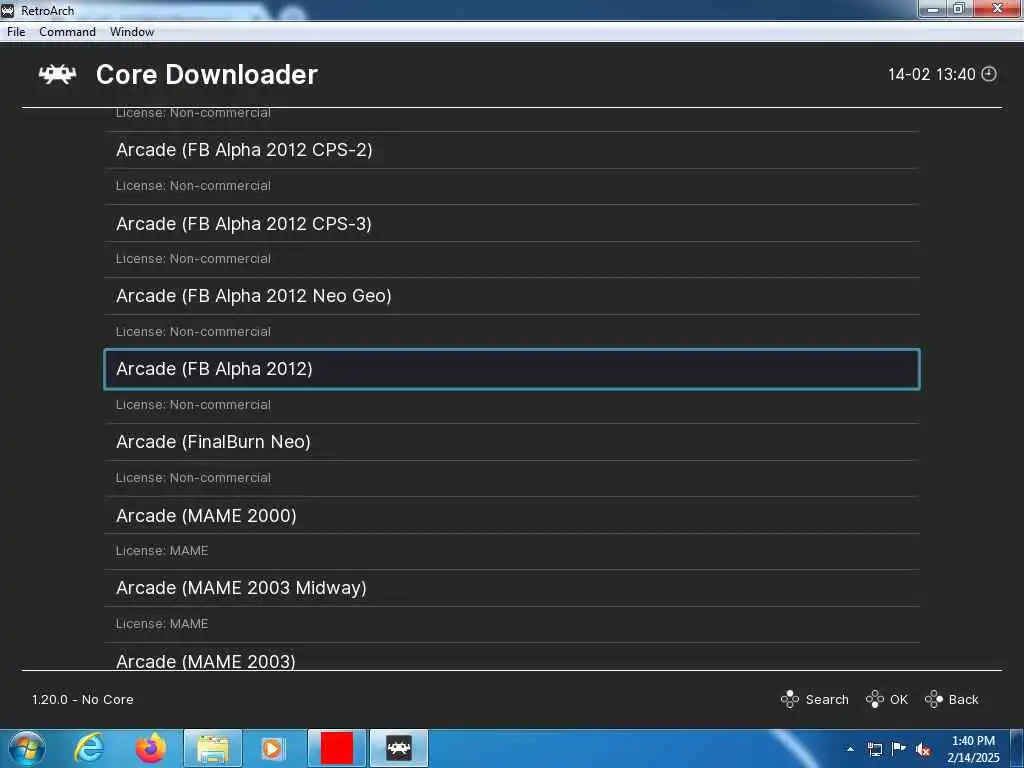Click the Back gamepad hint icon
Screen dimensions: 1024x768
pyautogui.click(x=934, y=699)
